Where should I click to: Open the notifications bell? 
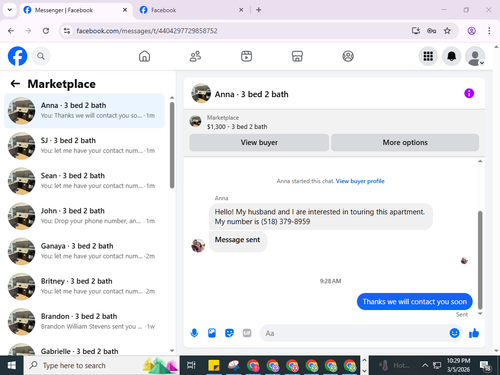451,56
